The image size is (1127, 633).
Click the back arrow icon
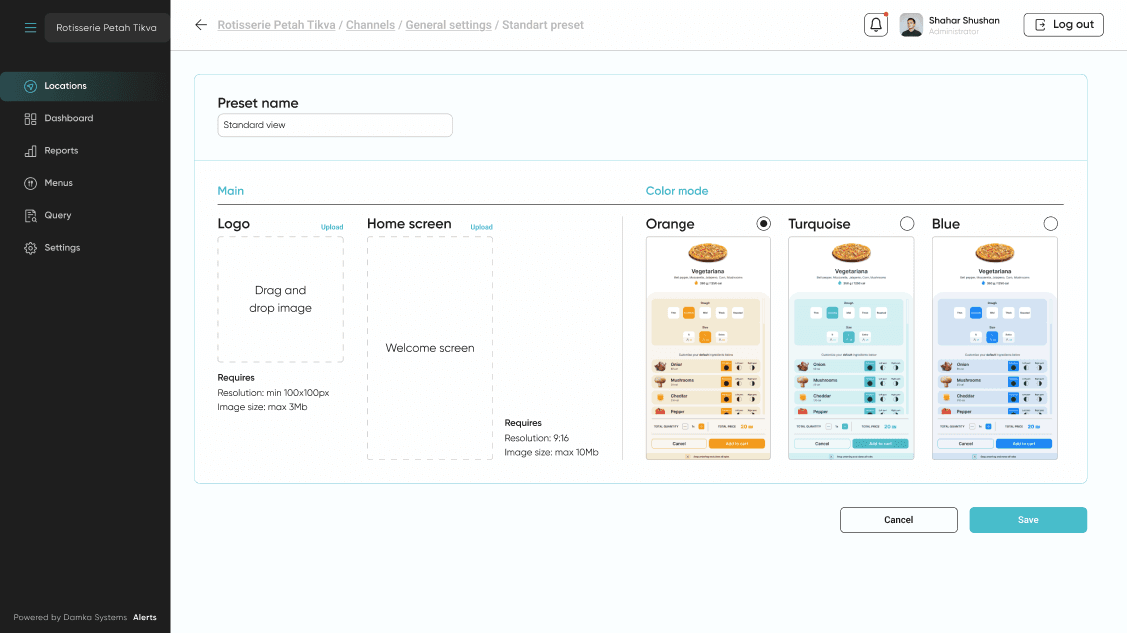[201, 24]
